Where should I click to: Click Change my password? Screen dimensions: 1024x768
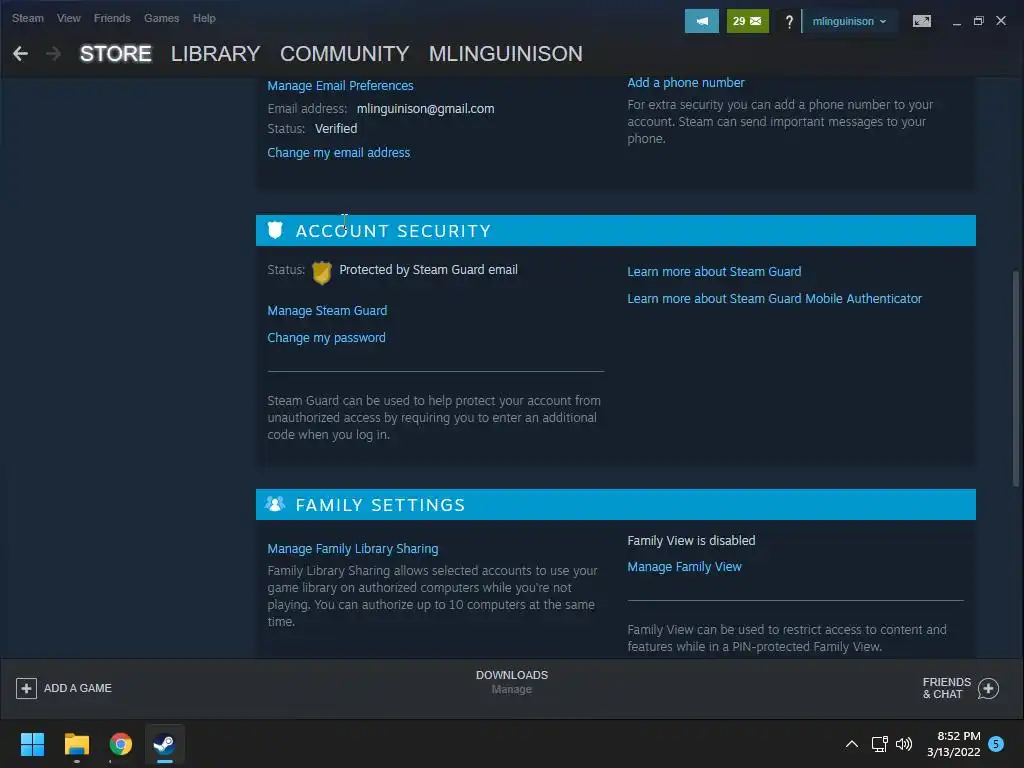327,338
